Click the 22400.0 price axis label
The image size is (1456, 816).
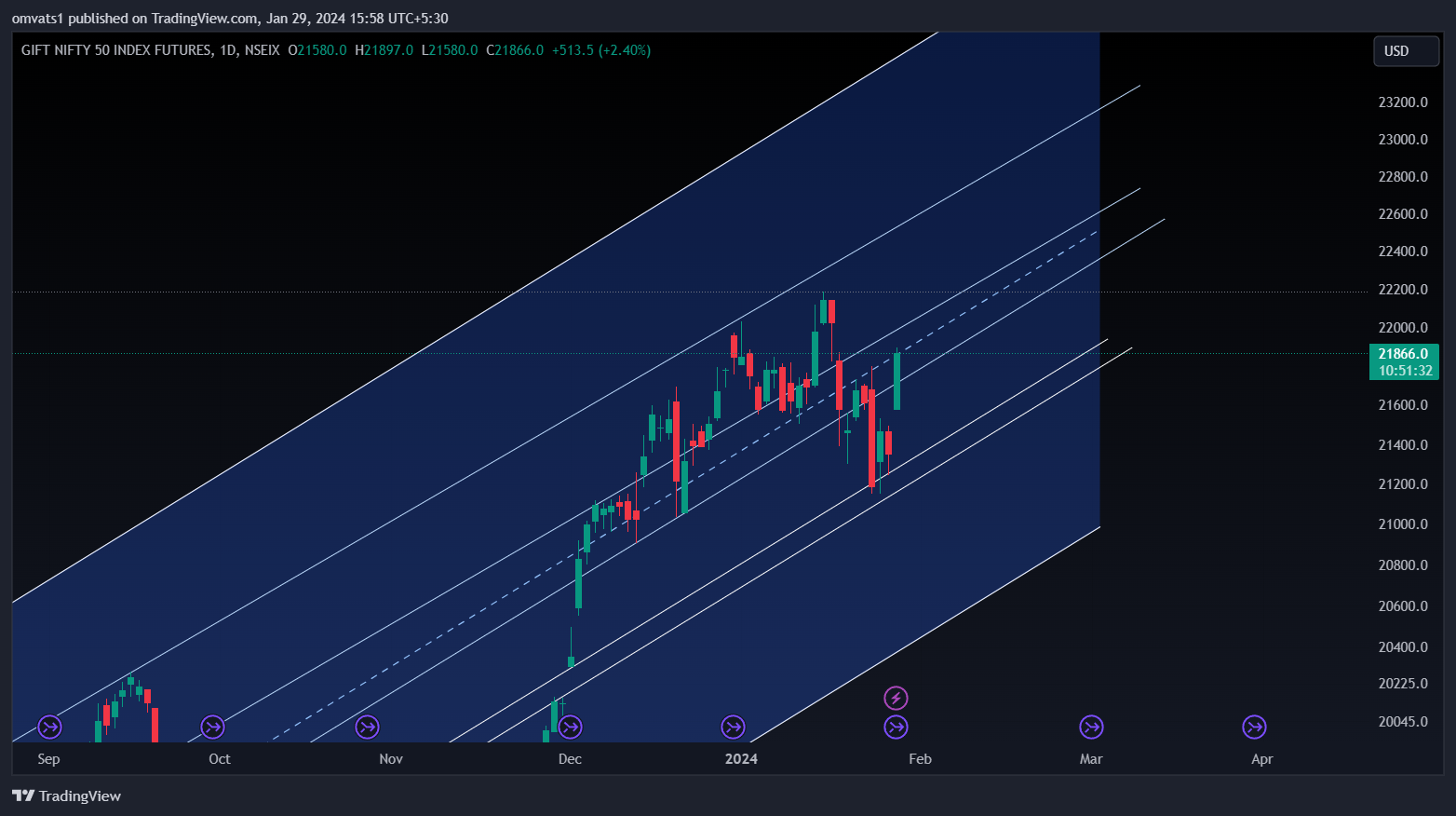[x=1403, y=252]
